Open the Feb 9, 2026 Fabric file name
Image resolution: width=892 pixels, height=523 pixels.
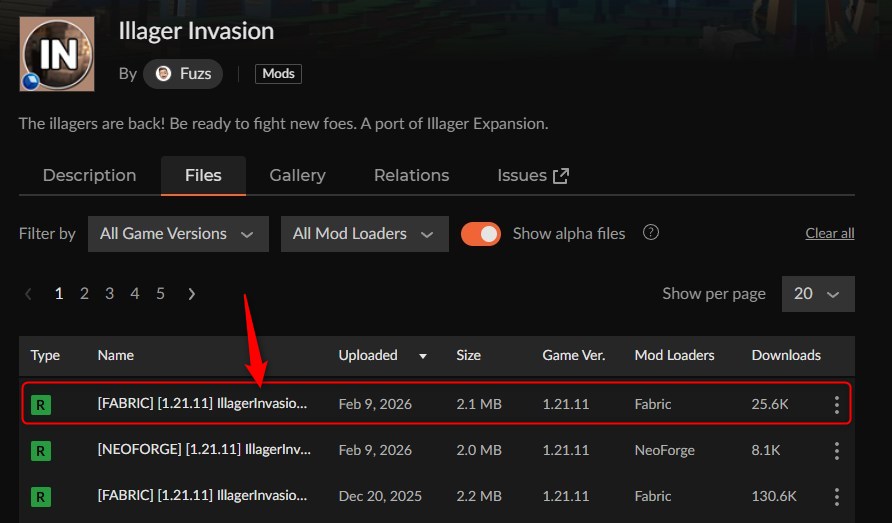coord(202,403)
